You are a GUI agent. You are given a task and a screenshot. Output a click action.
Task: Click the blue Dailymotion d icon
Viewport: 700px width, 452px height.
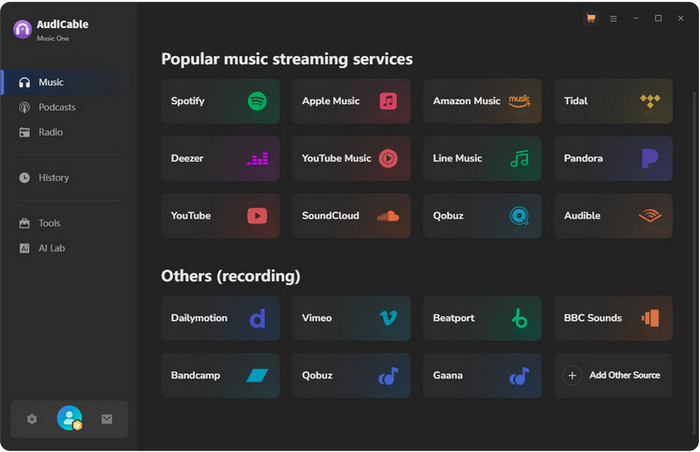coord(258,318)
